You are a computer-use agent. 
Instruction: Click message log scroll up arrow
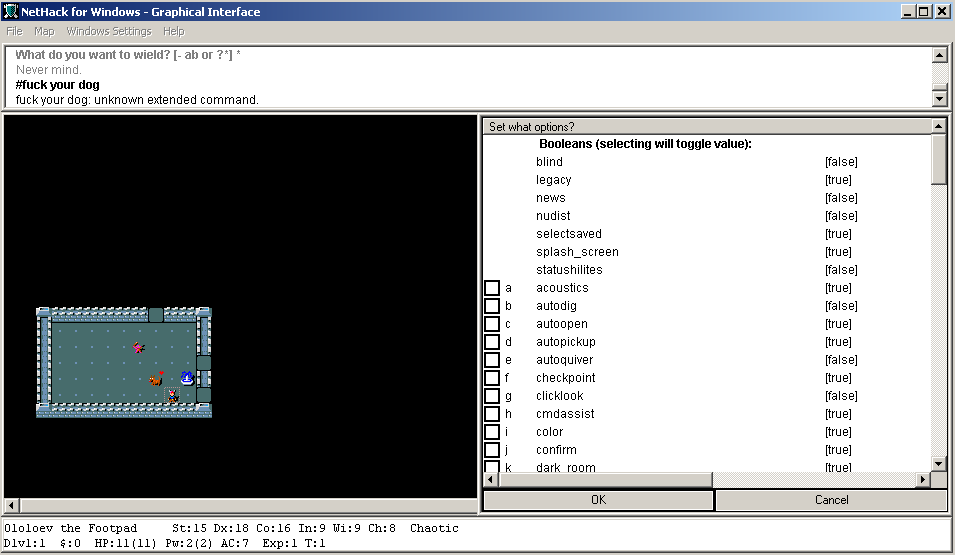coord(939,55)
